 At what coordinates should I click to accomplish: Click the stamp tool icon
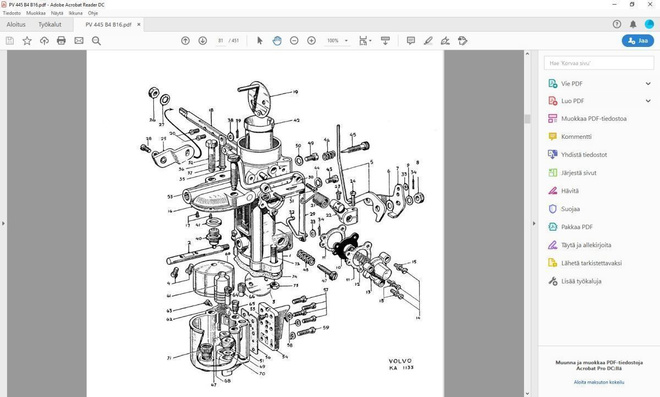coord(463,41)
